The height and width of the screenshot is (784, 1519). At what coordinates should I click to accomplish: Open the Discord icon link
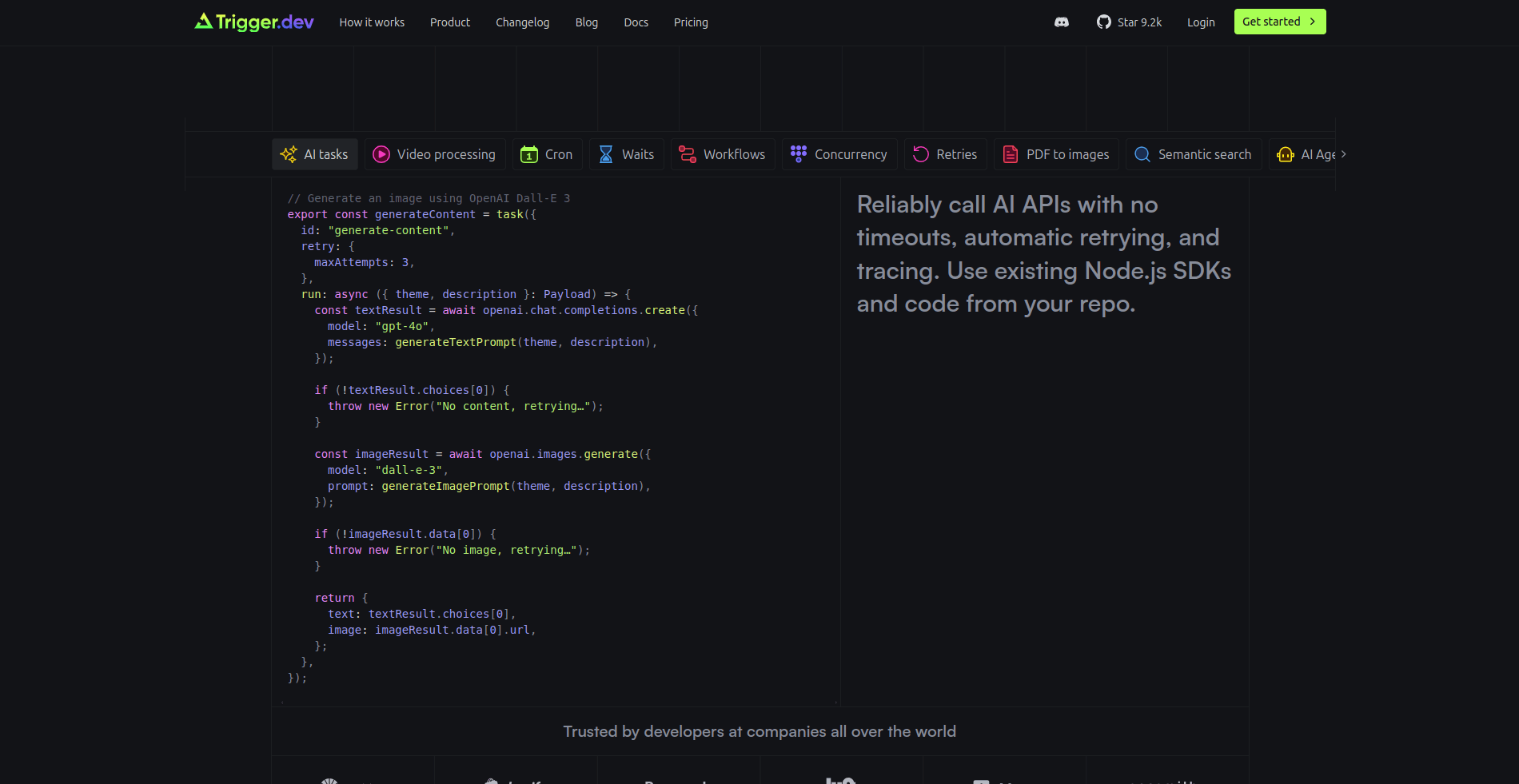[x=1062, y=22]
